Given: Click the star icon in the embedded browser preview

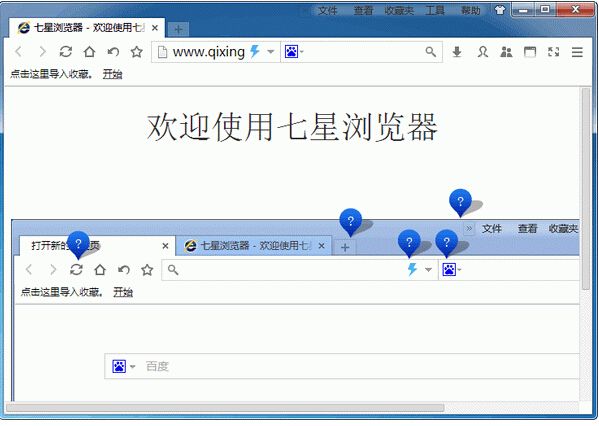Looking at the screenshot, I should (147, 270).
